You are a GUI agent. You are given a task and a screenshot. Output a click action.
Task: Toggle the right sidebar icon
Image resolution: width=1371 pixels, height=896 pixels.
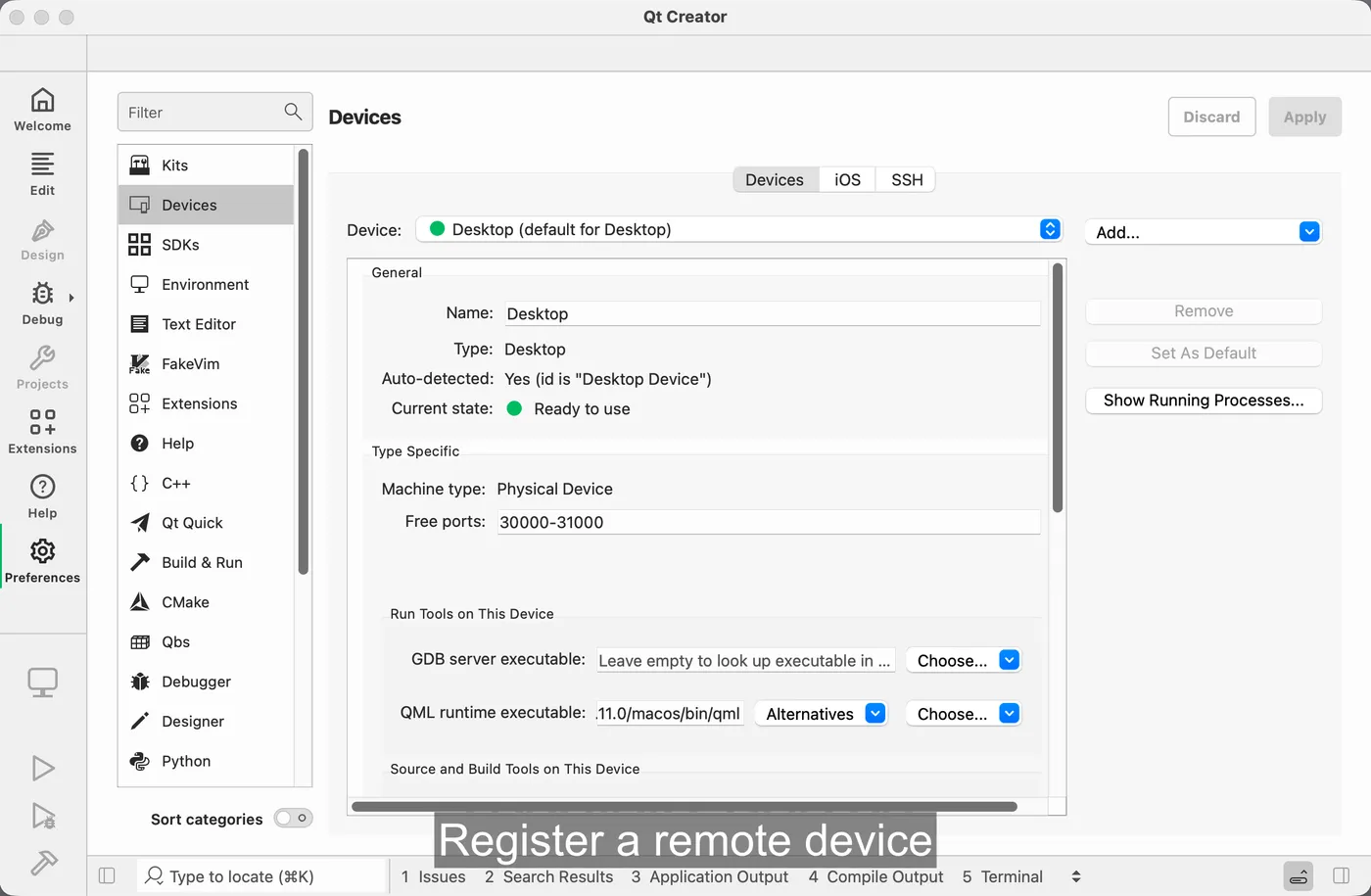pyautogui.click(x=1342, y=876)
